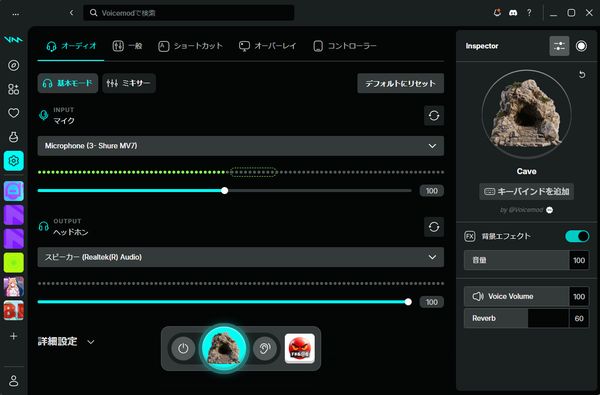Expand 詳細設定 section
Viewport: 600px width, 395px height.
[x=66, y=341]
